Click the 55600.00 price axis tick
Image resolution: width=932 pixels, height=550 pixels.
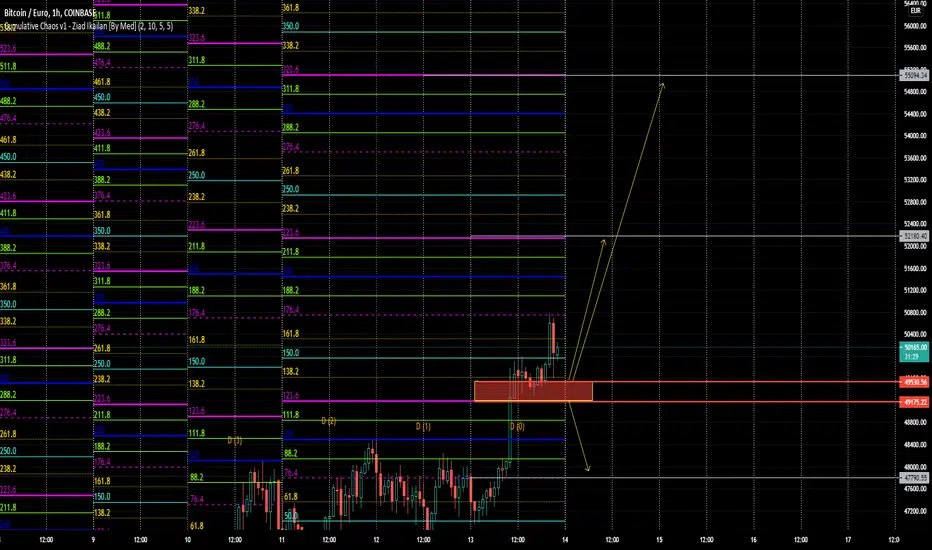click(x=915, y=48)
